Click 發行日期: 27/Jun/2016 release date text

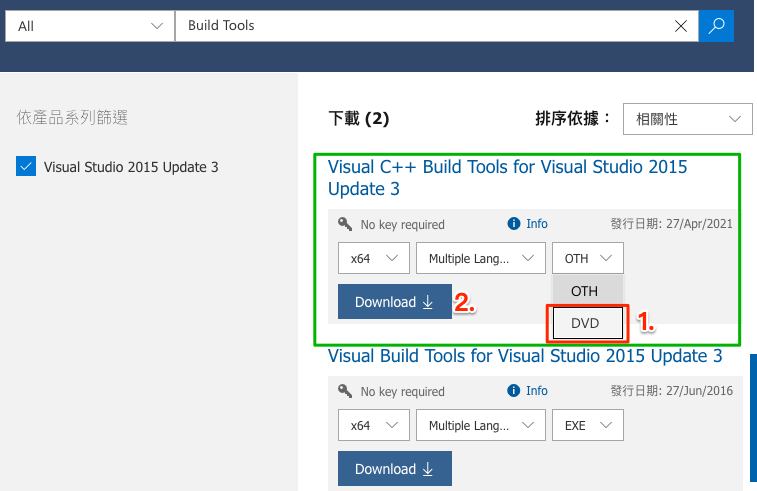pyautogui.click(x=672, y=391)
